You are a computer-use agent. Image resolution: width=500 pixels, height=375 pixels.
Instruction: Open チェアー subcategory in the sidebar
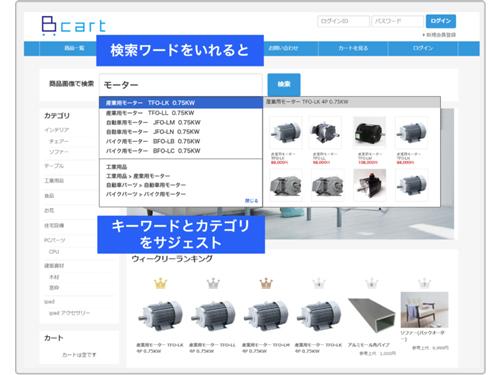tap(59, 141)
